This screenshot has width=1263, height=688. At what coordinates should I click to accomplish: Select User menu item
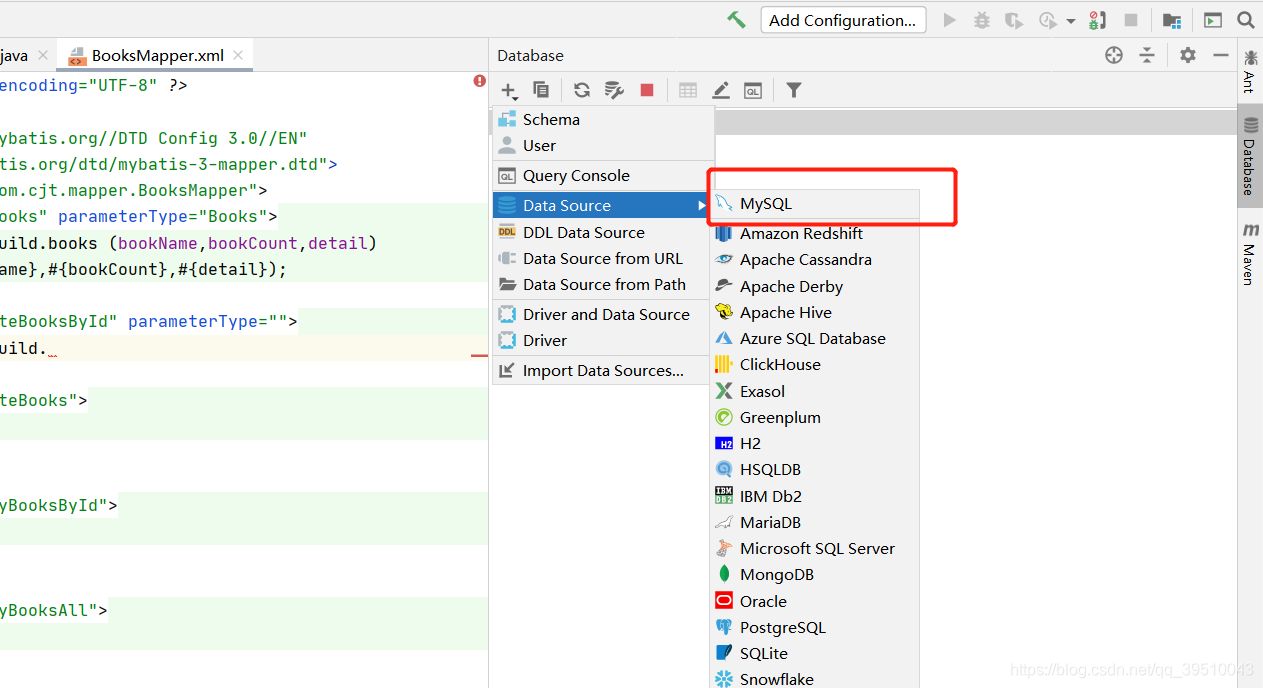tap(603, 145)
